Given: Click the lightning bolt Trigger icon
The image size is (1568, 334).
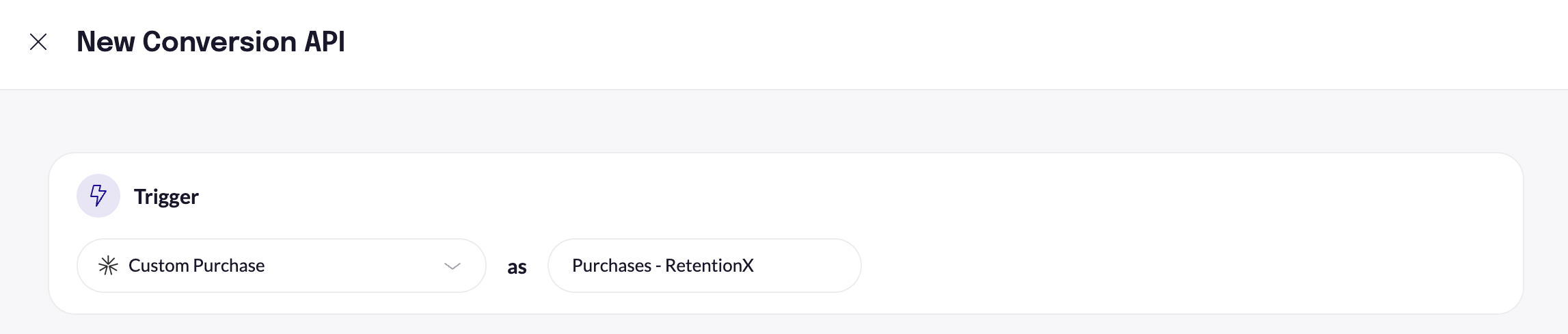Looking at the screenshot, I should pos(98,196).
